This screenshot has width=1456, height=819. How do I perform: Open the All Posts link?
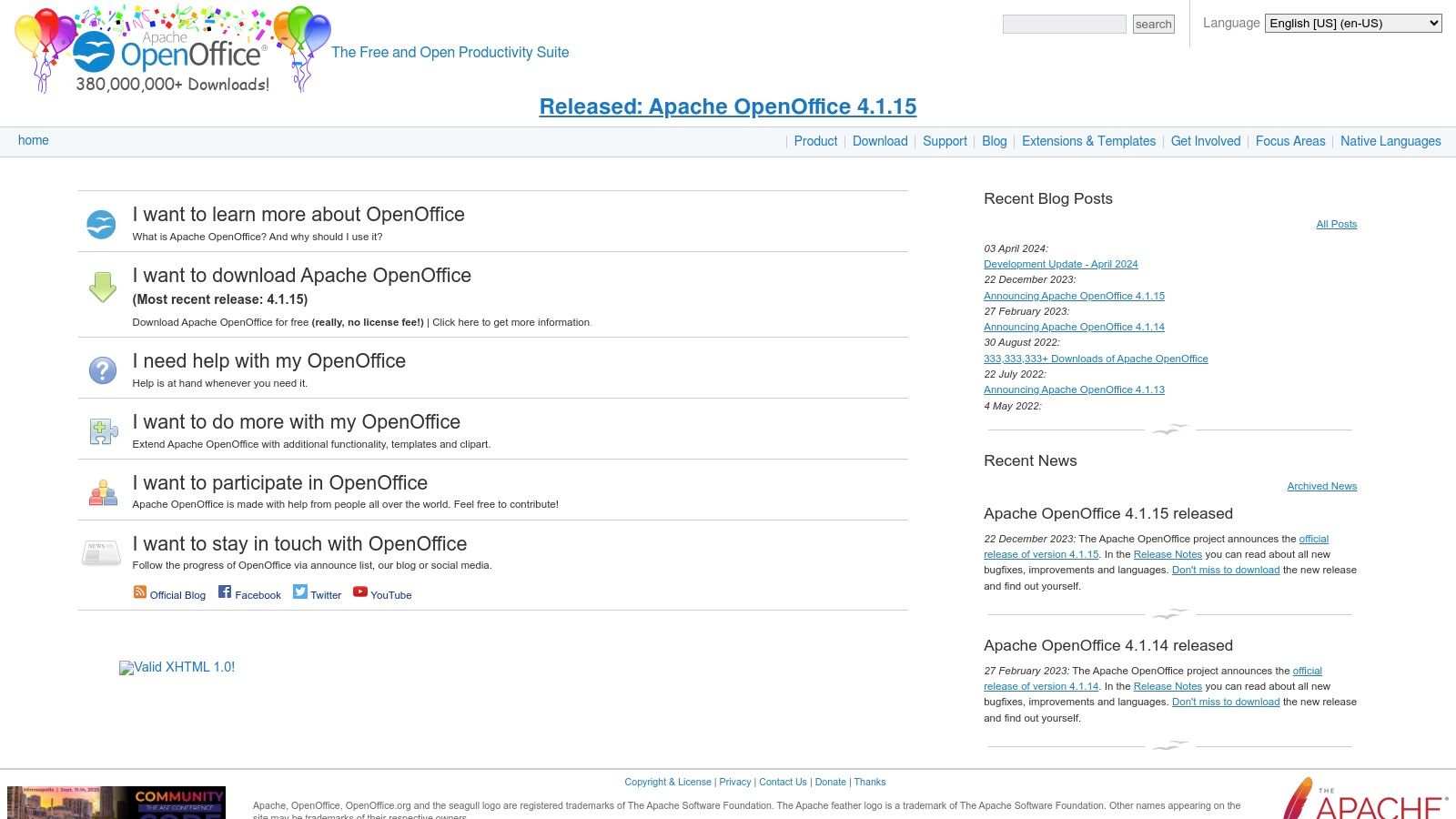[1337, 224]
